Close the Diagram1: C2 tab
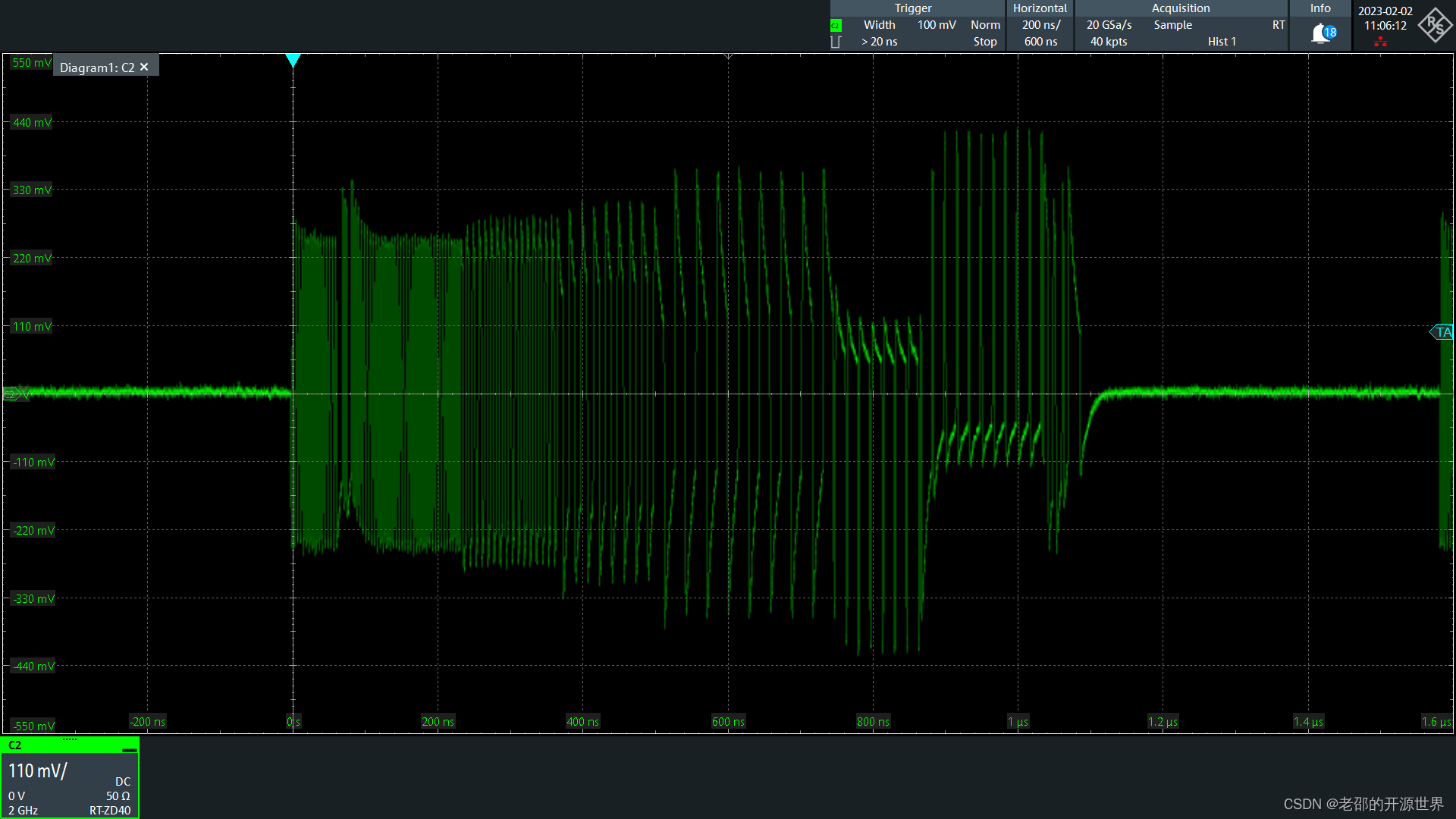The image size is (1456, 819). [144, 67]
